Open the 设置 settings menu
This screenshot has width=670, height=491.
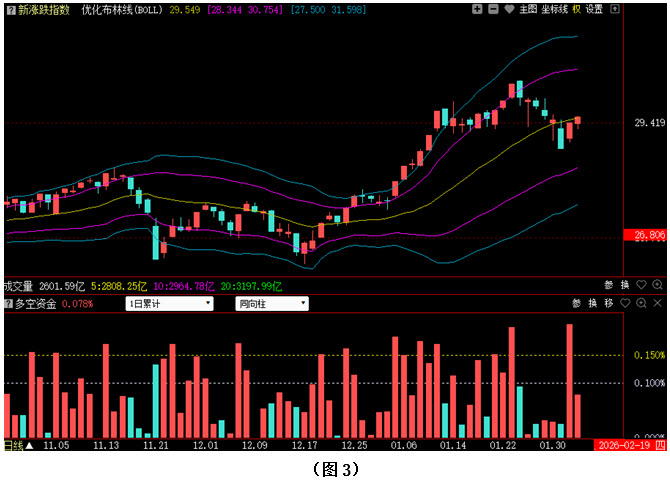click(594, 9)
